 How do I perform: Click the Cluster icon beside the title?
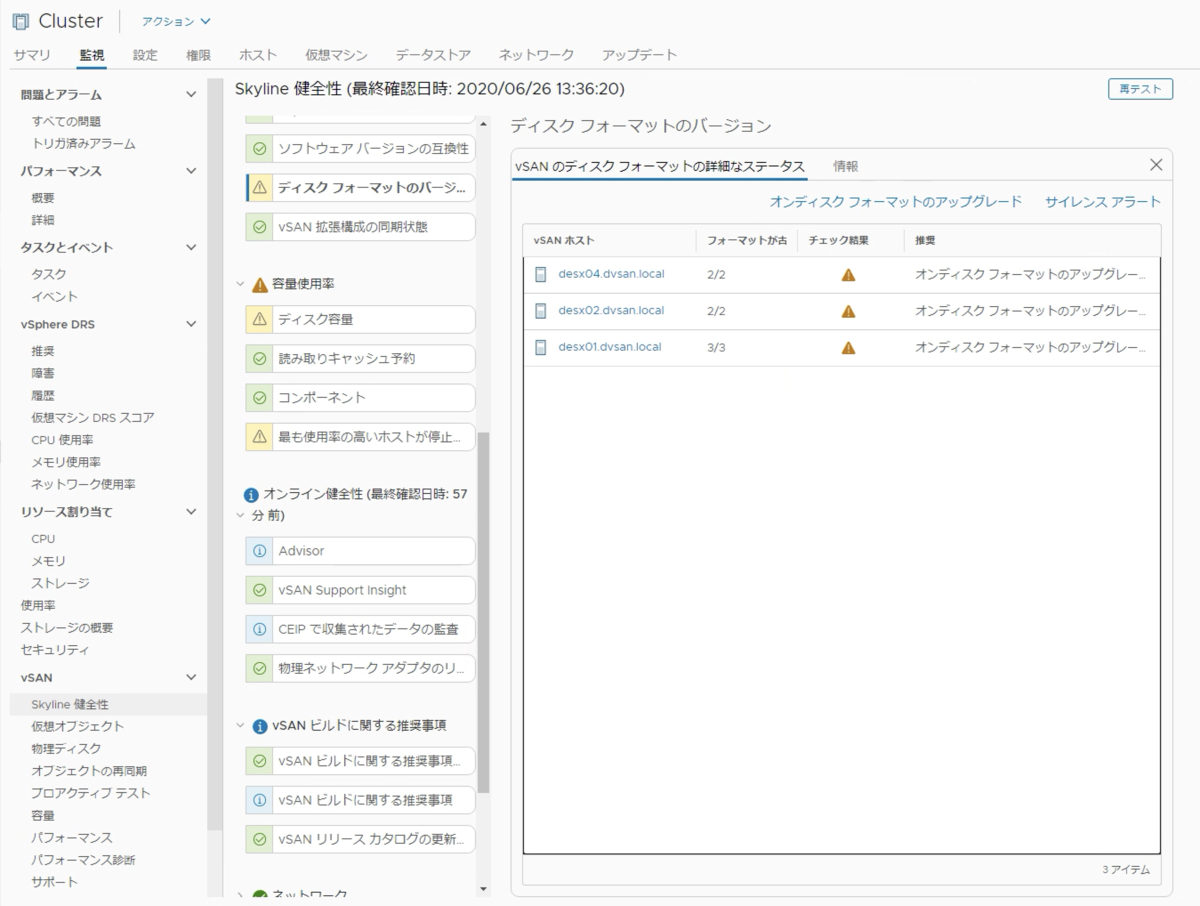click(20, 21)
